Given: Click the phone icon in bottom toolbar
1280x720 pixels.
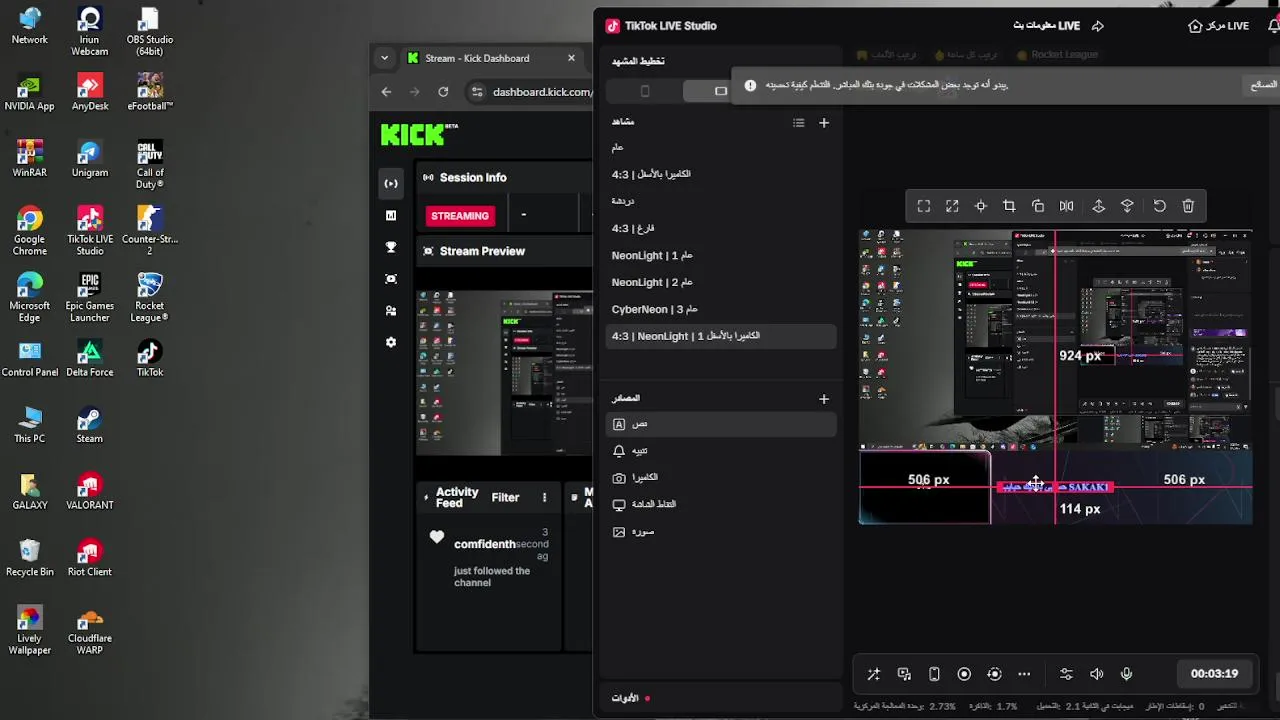Looking at the screenshot, I should pos(934,674).
